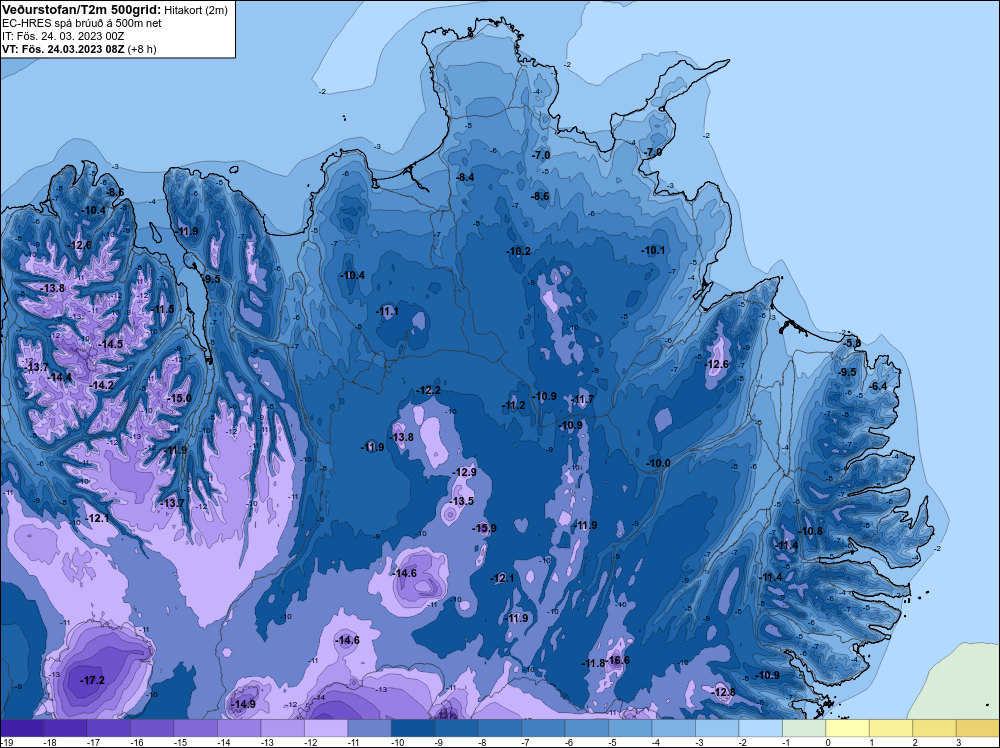The width and height of the screenshot is (1000, 748).
Task: Click the -16 label on the color scale
Action: coord(136,742)
